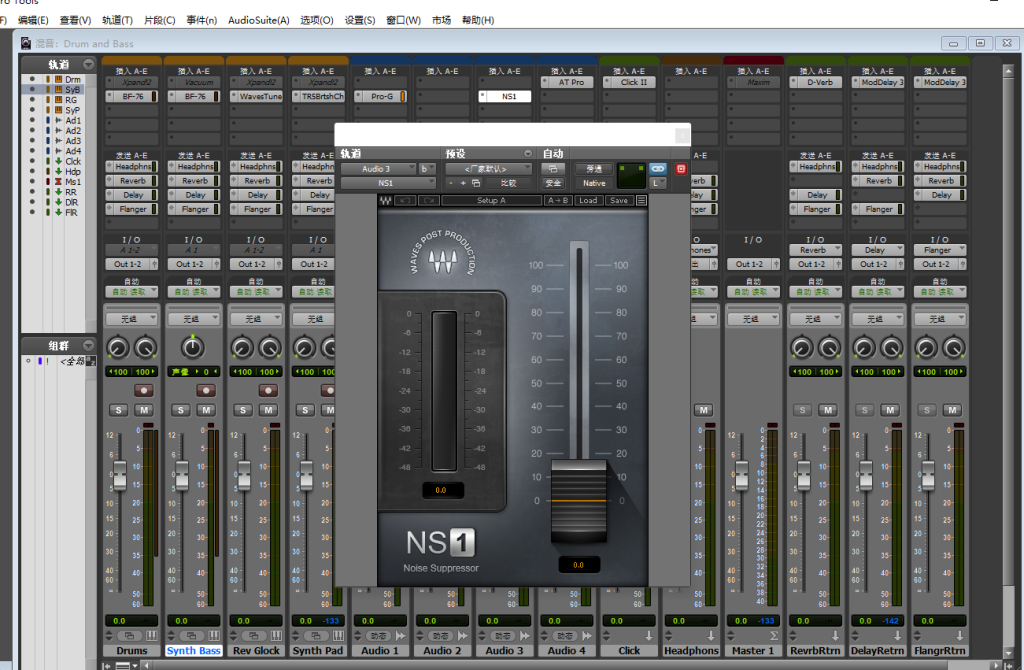Click the WavesTune insert slot on Rev Glock

point(256,96)
